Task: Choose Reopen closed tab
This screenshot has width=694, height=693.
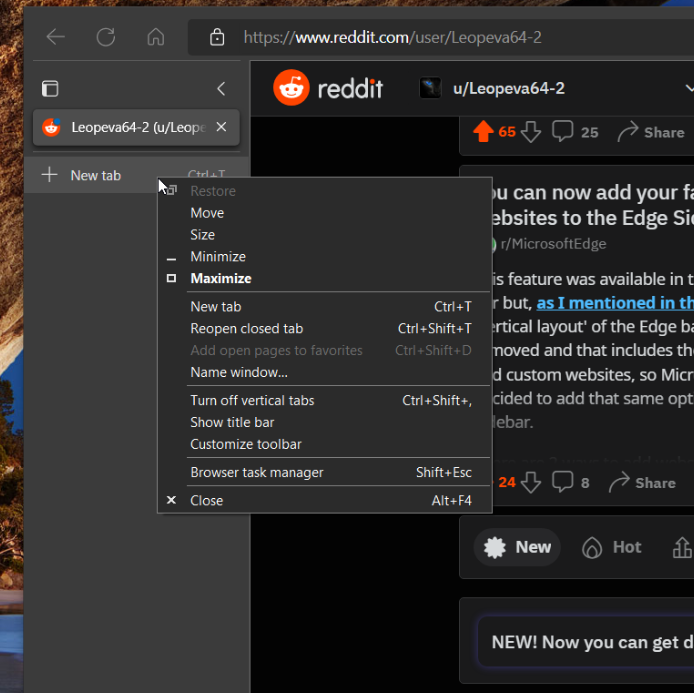Action: 324,328
